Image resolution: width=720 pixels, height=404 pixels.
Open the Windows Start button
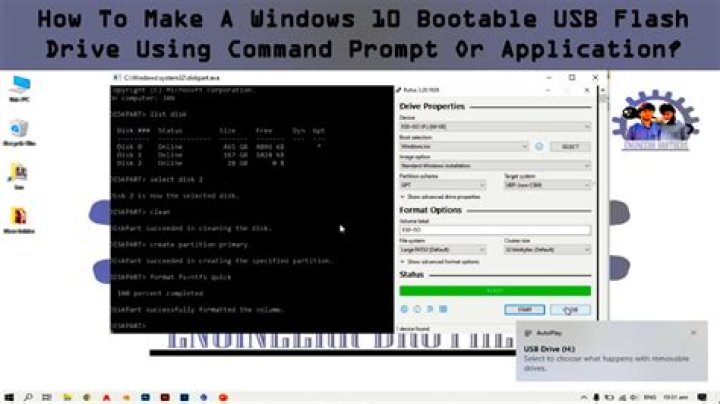point(9,397)
